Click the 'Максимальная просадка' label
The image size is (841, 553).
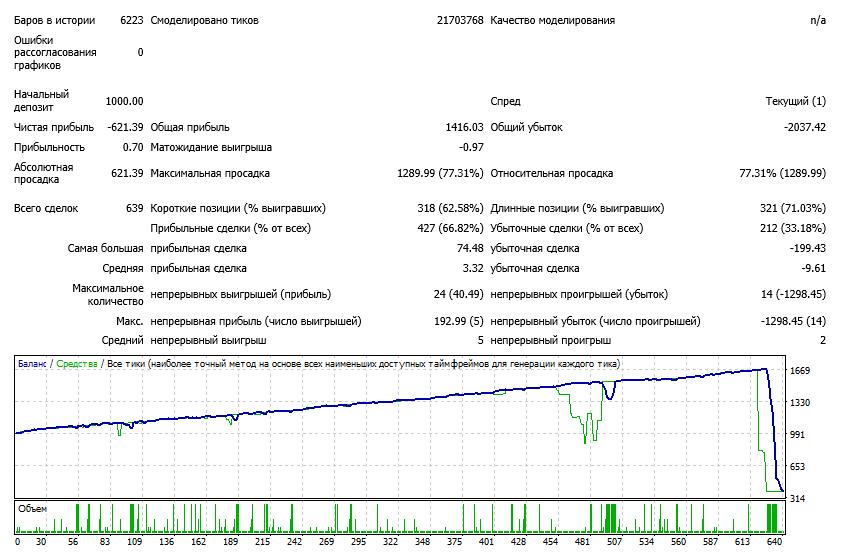tap(210, 174)
